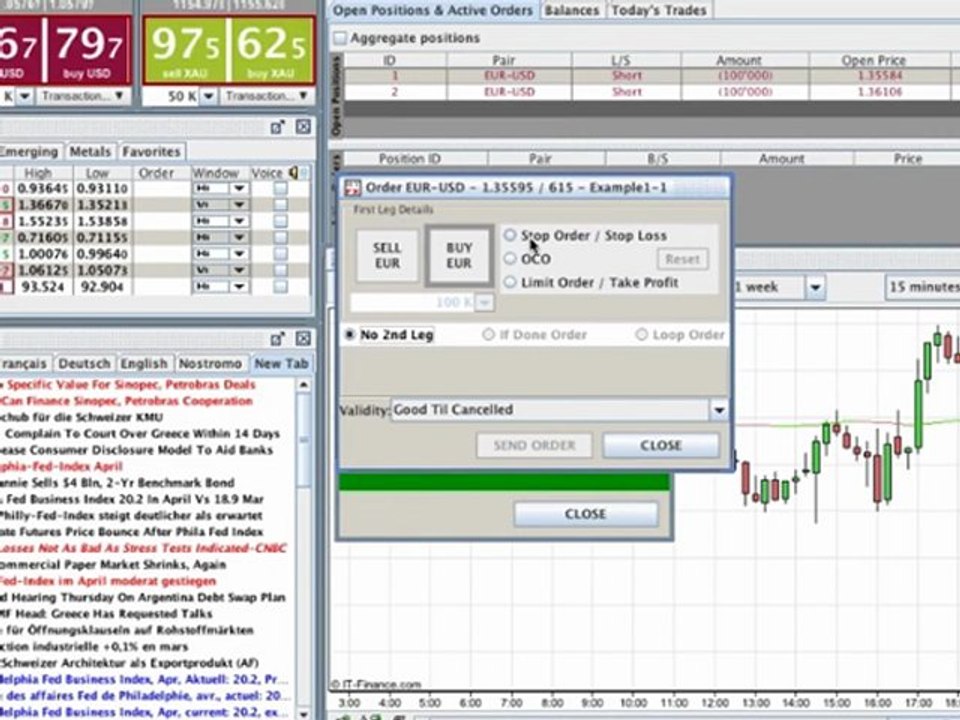
Task: Click the sell XAU price tile
Action: 184,50
